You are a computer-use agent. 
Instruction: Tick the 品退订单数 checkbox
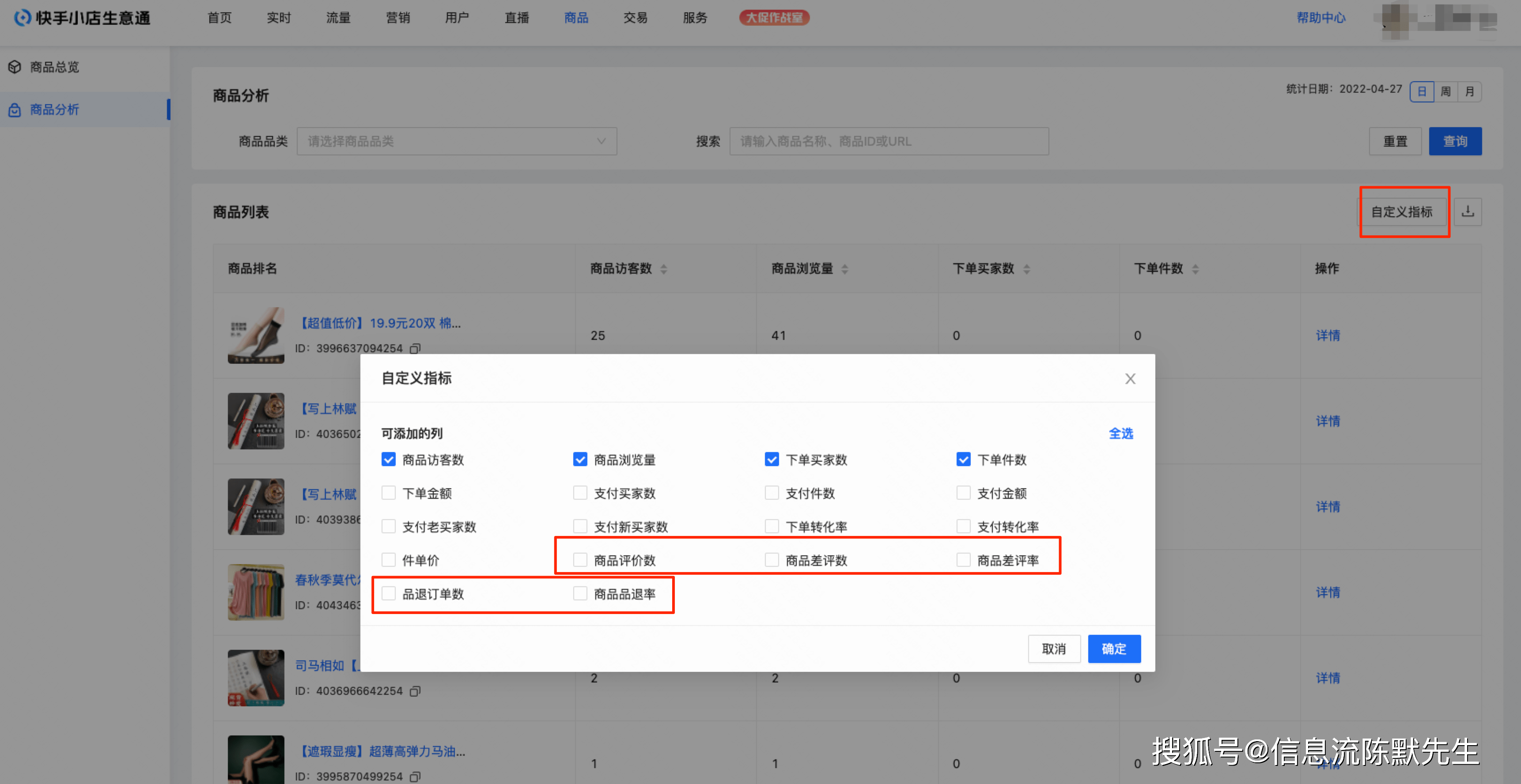tap(389, 593)
